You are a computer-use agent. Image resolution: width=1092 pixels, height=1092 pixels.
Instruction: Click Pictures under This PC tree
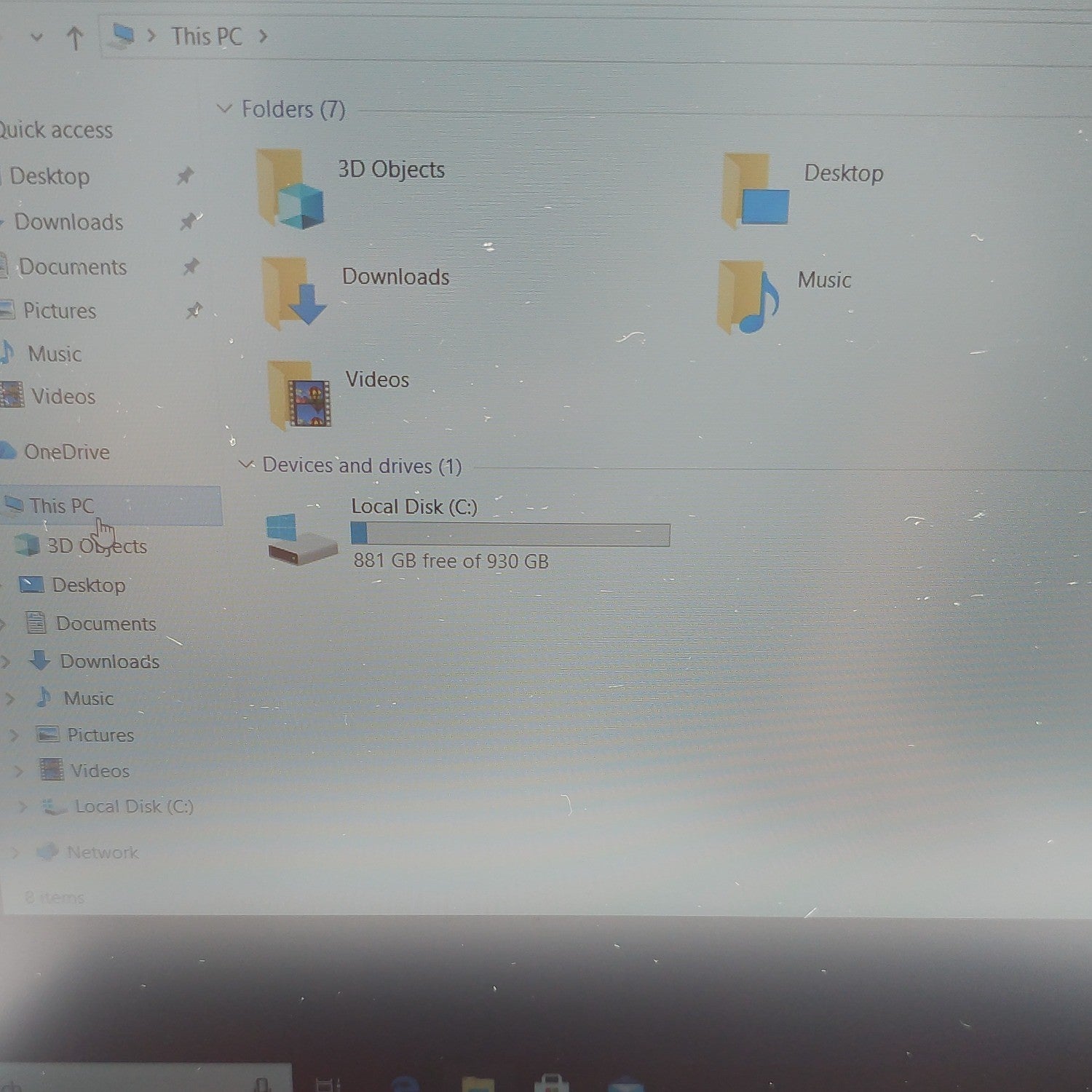pyautogui.click(x=100, y=735)
